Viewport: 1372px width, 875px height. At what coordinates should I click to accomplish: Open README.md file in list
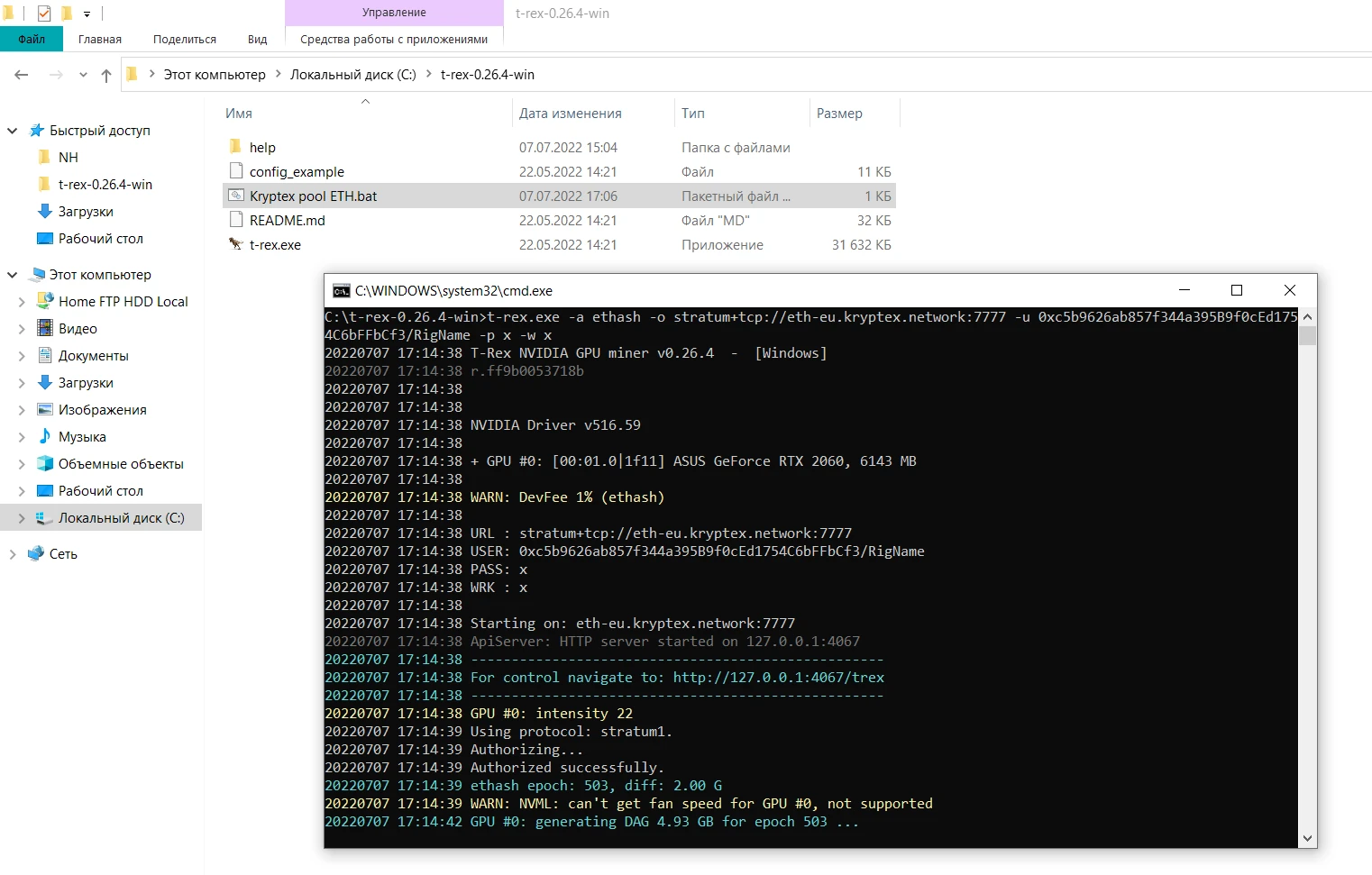pos(287,220)
